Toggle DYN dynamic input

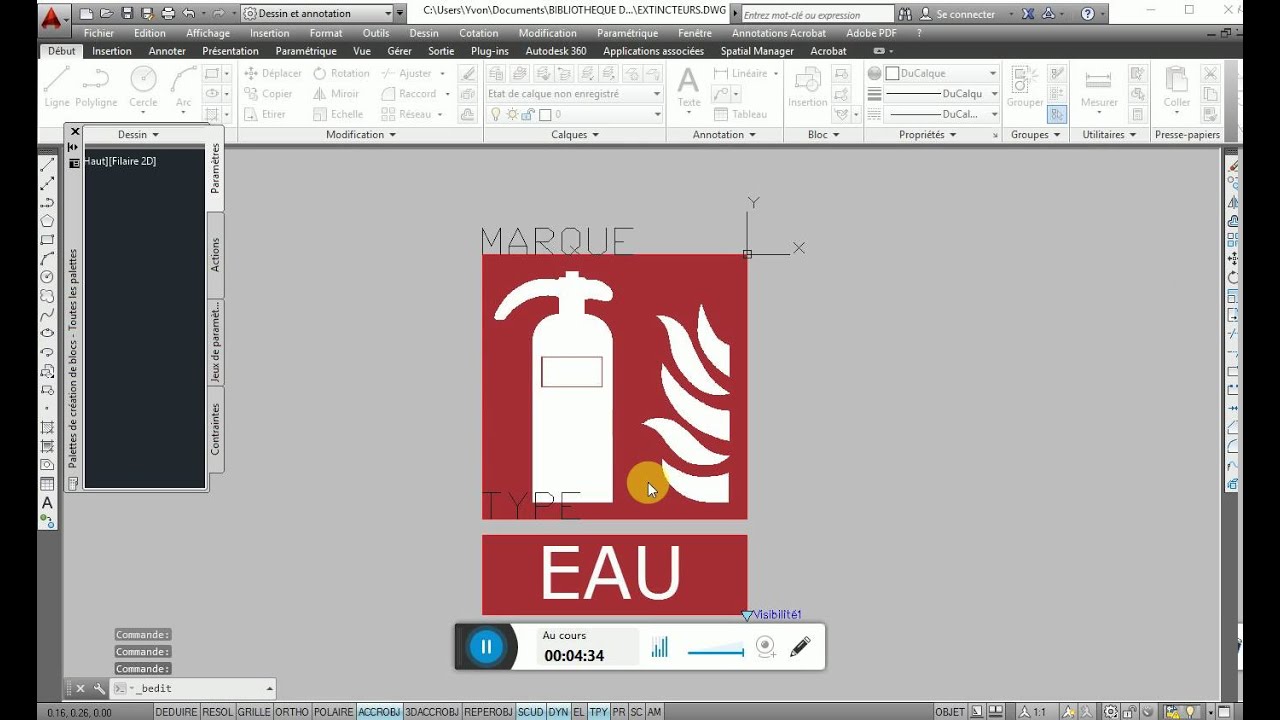pyautogui.click(x=558, y=712)
